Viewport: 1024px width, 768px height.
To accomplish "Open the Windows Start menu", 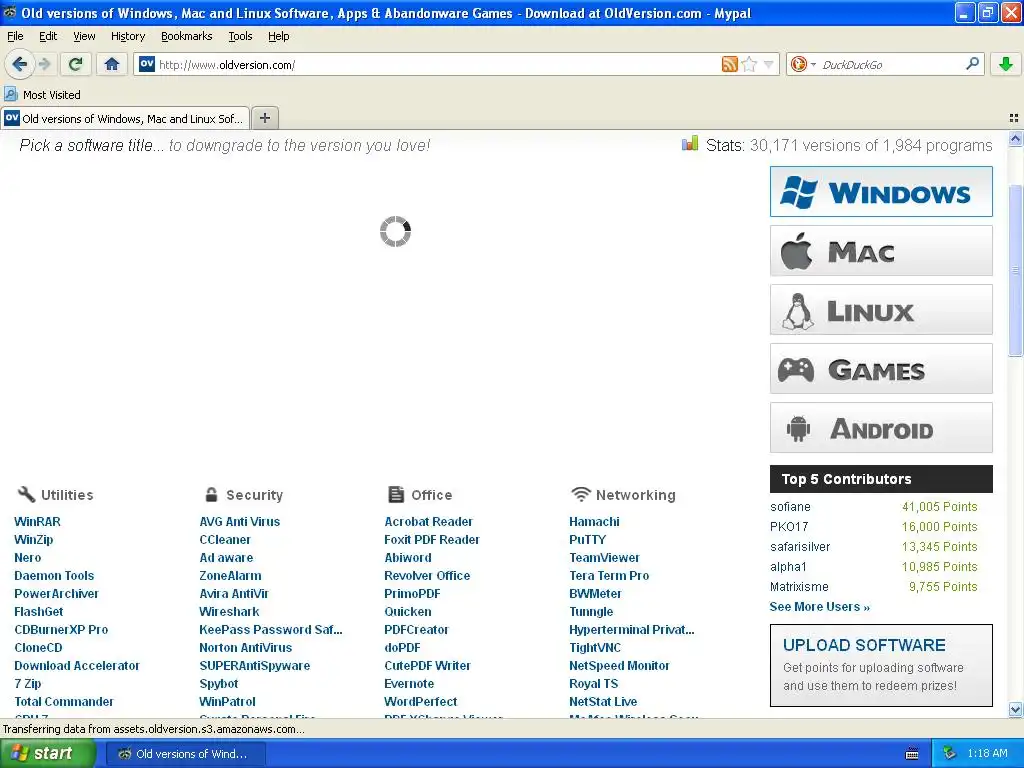I will pyautogui.click(x=47, y=754).
